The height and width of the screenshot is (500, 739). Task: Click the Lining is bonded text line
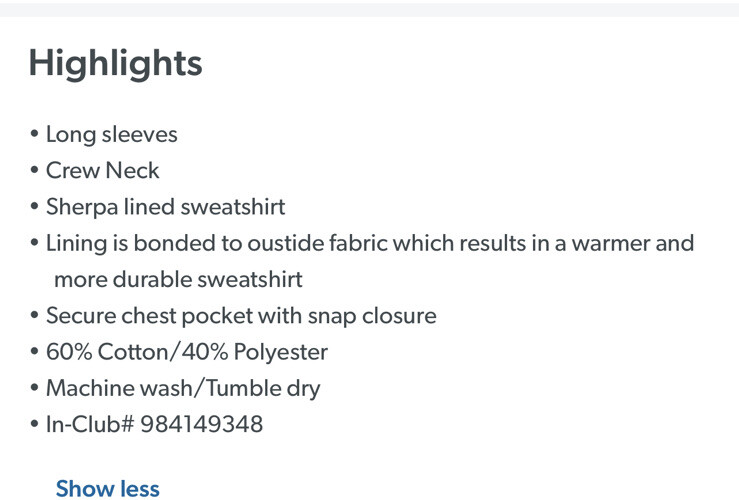pyautogui.click(x=369, y=243)
